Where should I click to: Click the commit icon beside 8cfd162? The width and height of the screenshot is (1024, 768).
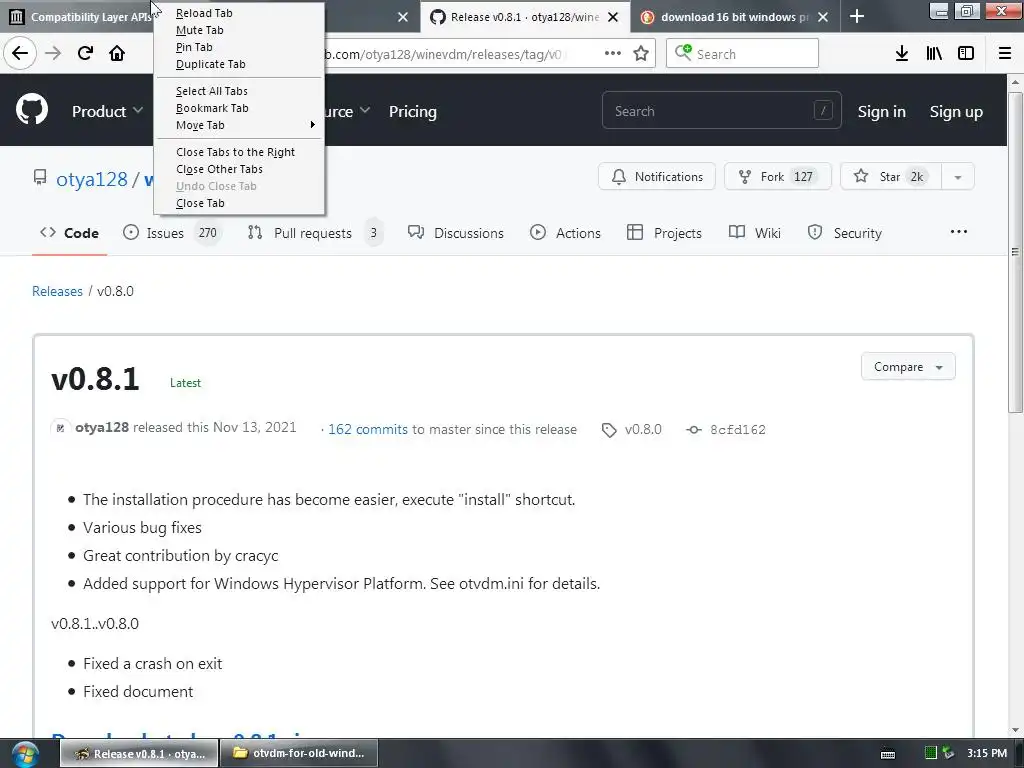[694, 430]
